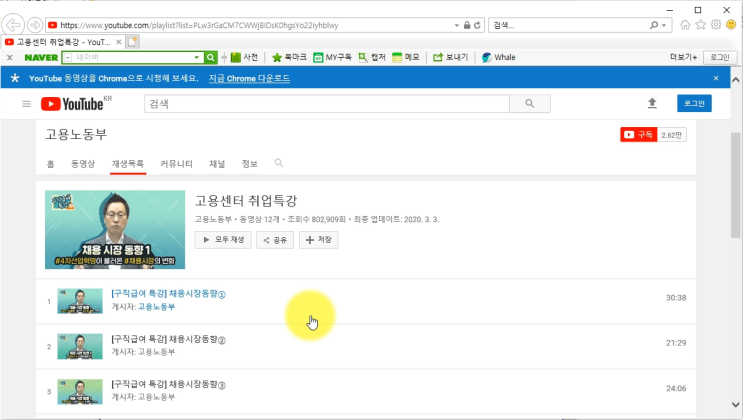
Task: Open the address bar history dropdown arrow
Action: pos(456,25)
